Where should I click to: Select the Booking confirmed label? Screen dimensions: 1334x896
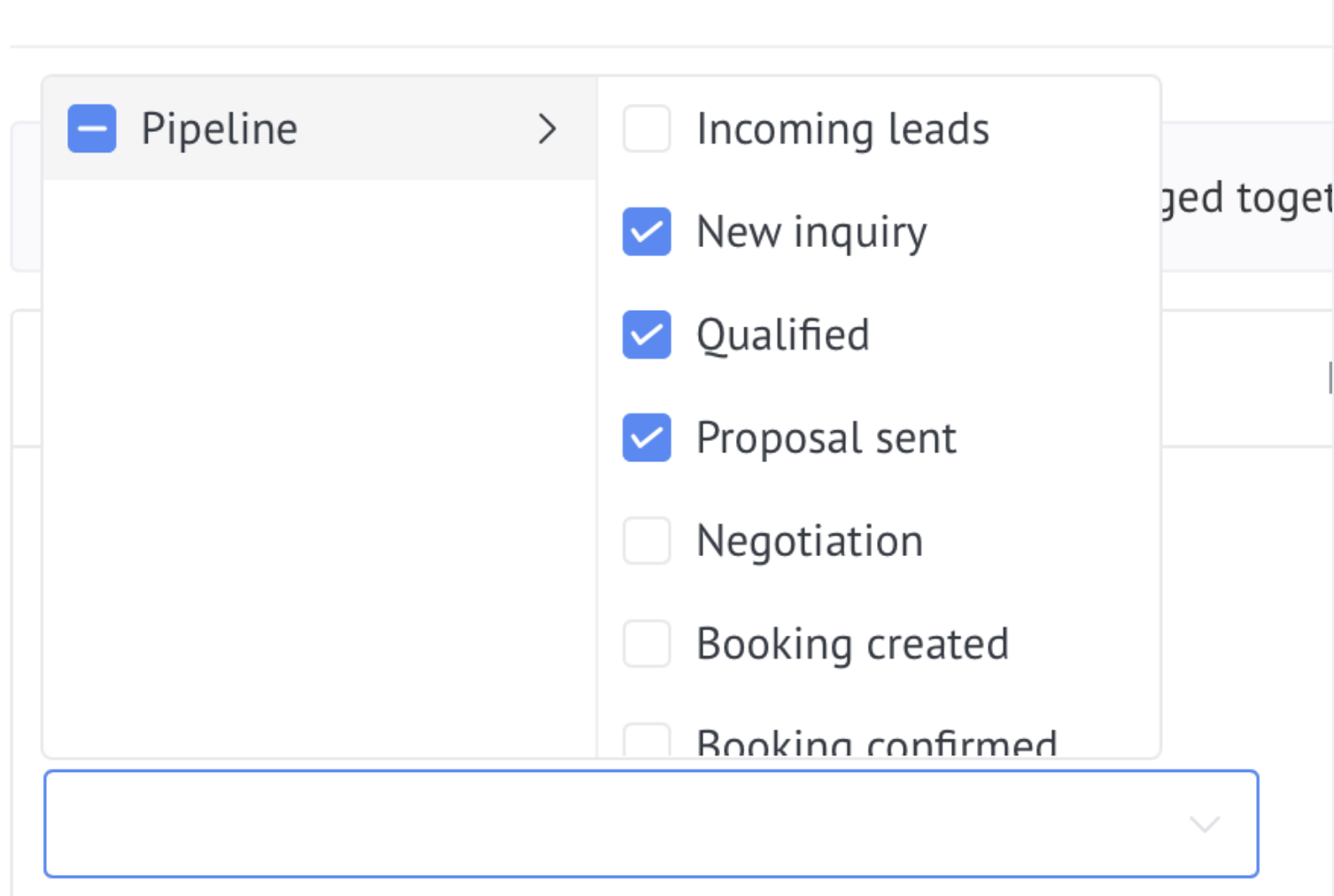[877, 742]
